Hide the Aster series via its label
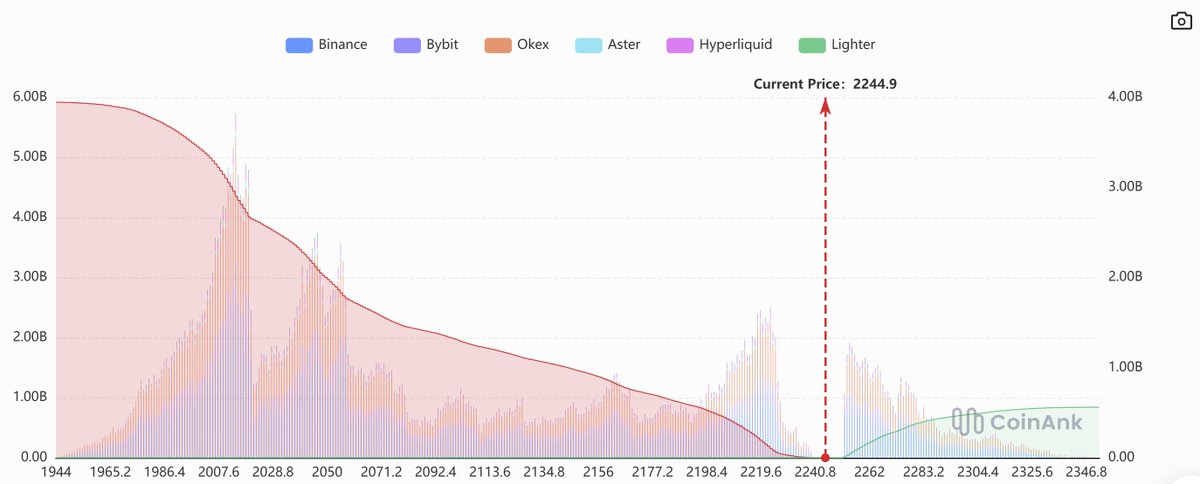The width and height of the screenshot is (1200, 484). point(624,45)
